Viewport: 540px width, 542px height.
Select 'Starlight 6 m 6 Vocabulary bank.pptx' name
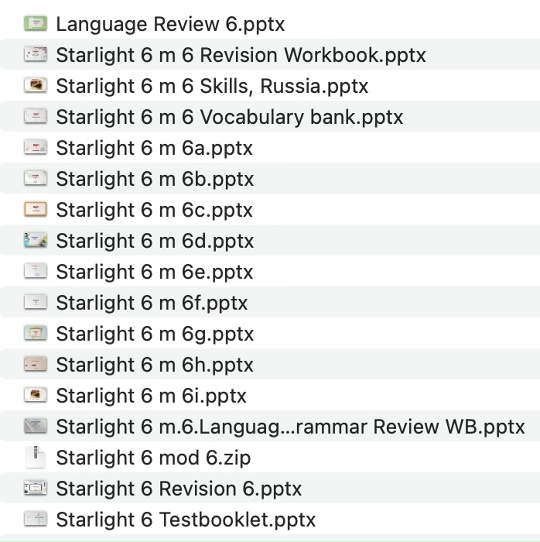click(230, 117)
